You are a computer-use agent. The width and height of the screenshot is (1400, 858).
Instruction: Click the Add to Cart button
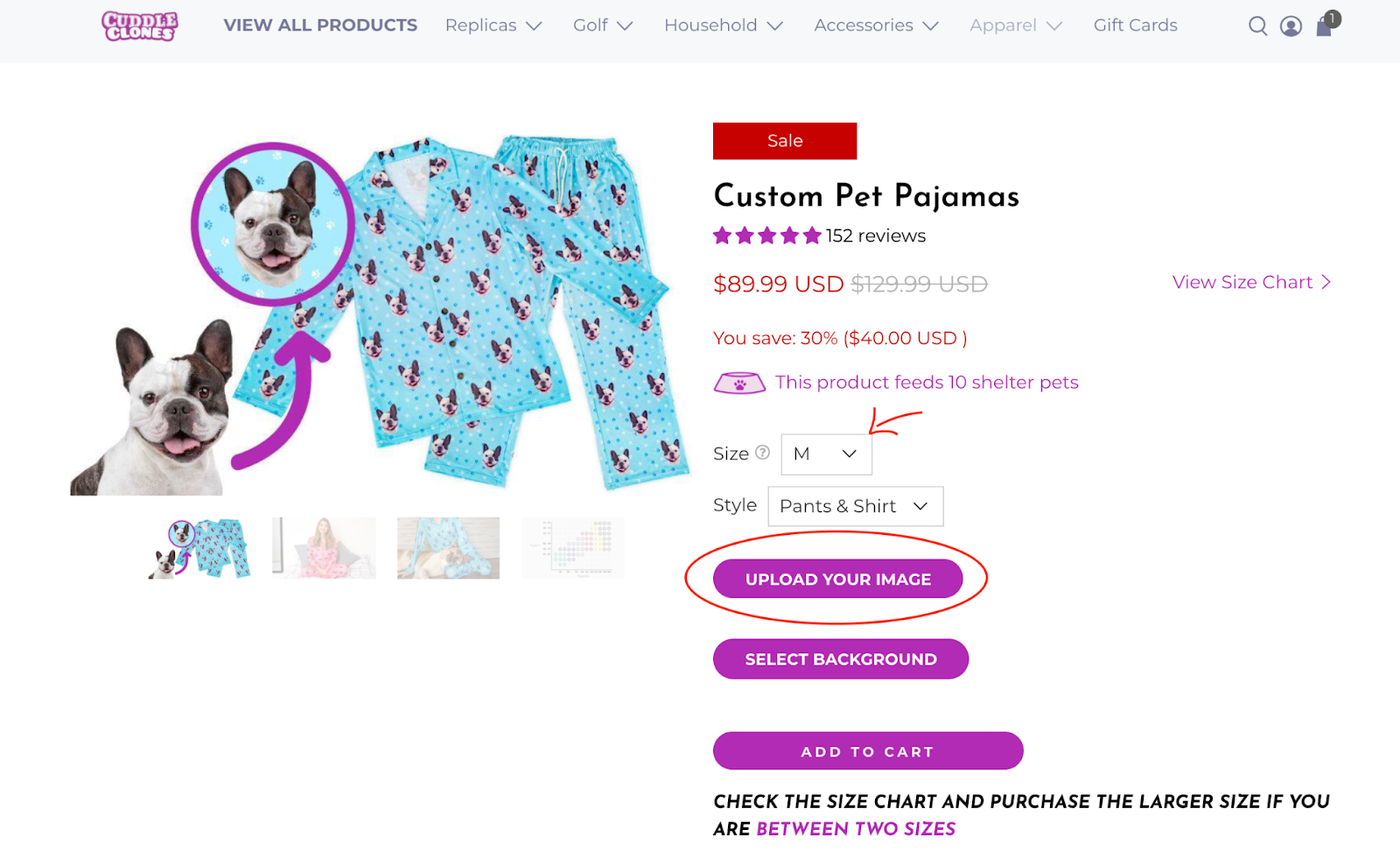tap(867, 751)
